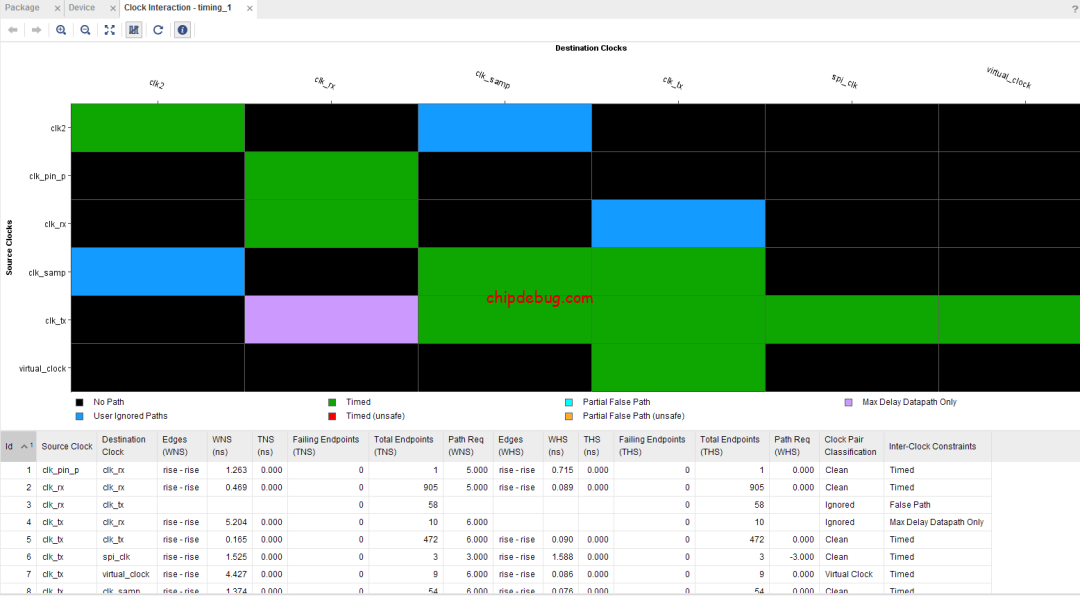Screen dimensions: 1080x598
Task: Select the blue clk2 to clk_samp cell
Action: (x=504, y=127)
